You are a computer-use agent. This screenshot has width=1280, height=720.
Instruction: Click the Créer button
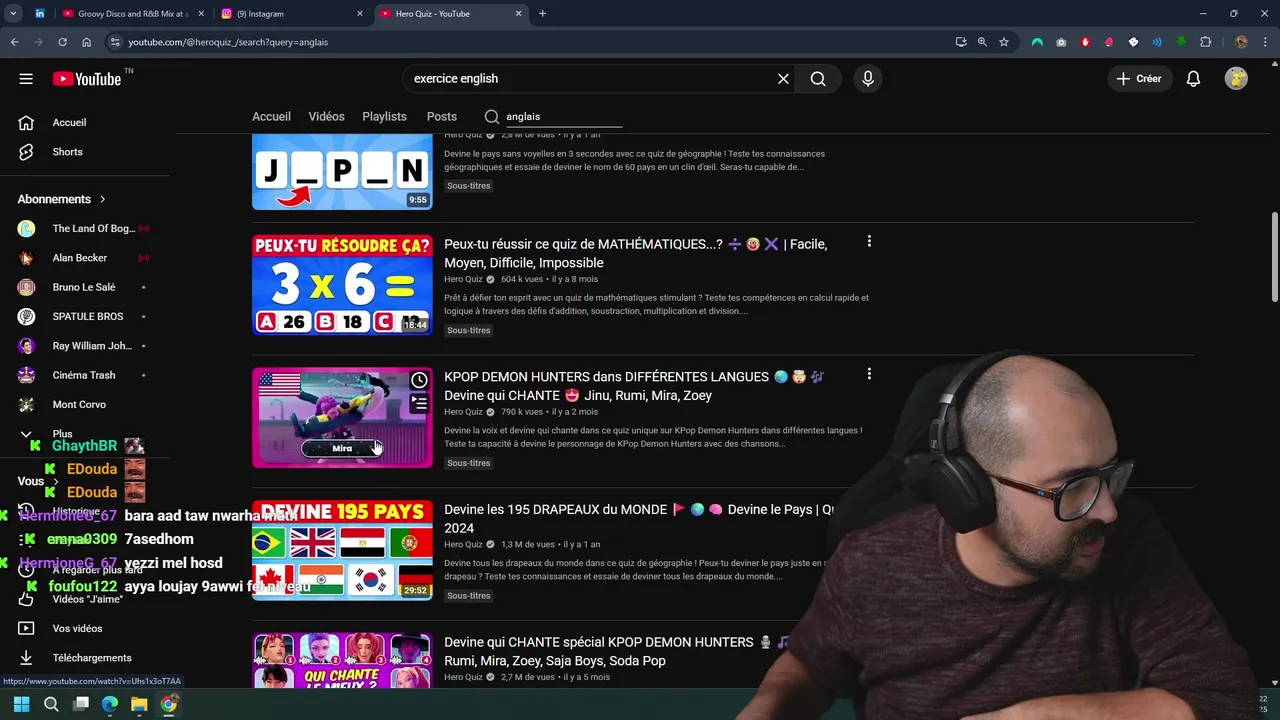1139,79
